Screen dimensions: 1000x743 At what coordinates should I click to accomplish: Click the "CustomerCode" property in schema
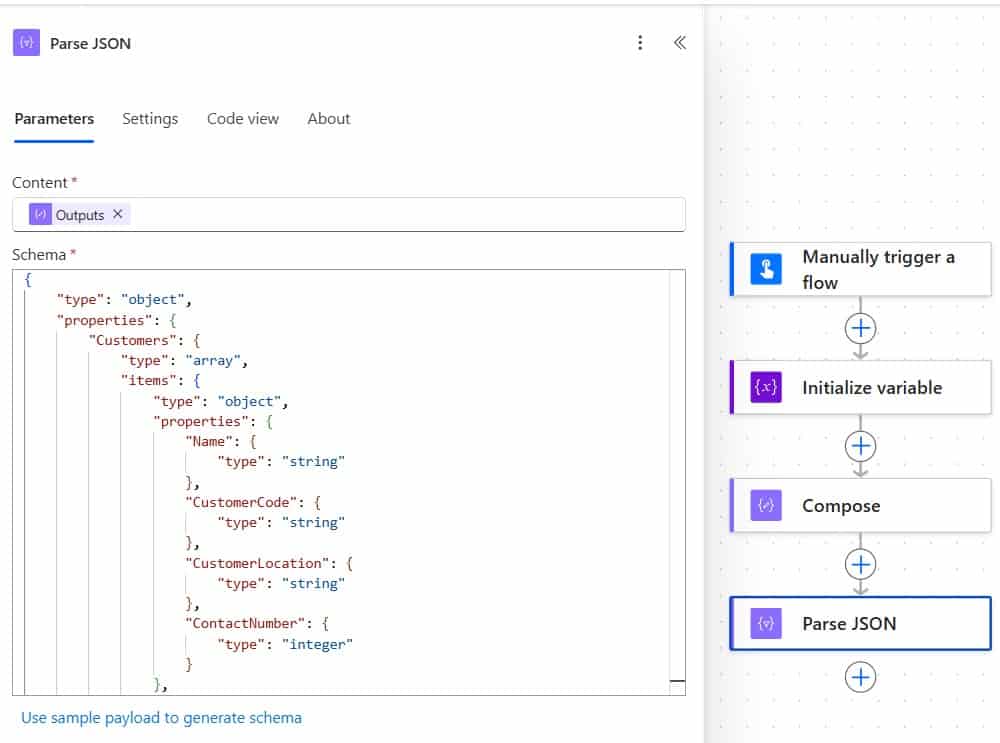pos(241,503)
